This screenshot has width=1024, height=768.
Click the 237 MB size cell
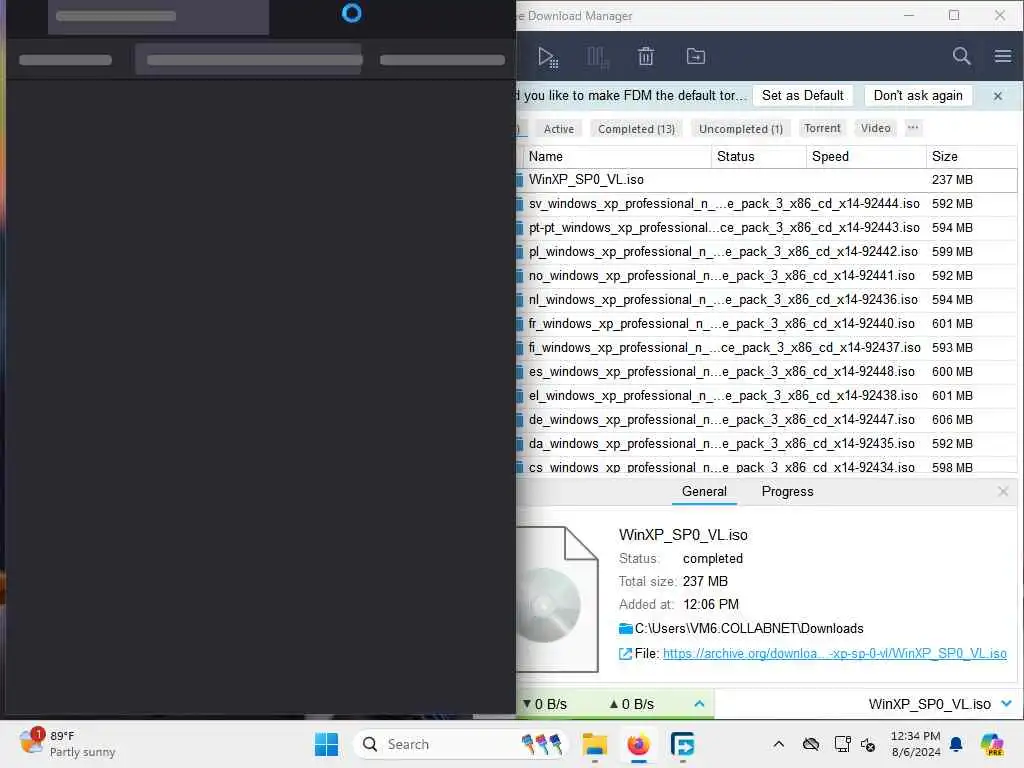952,180
